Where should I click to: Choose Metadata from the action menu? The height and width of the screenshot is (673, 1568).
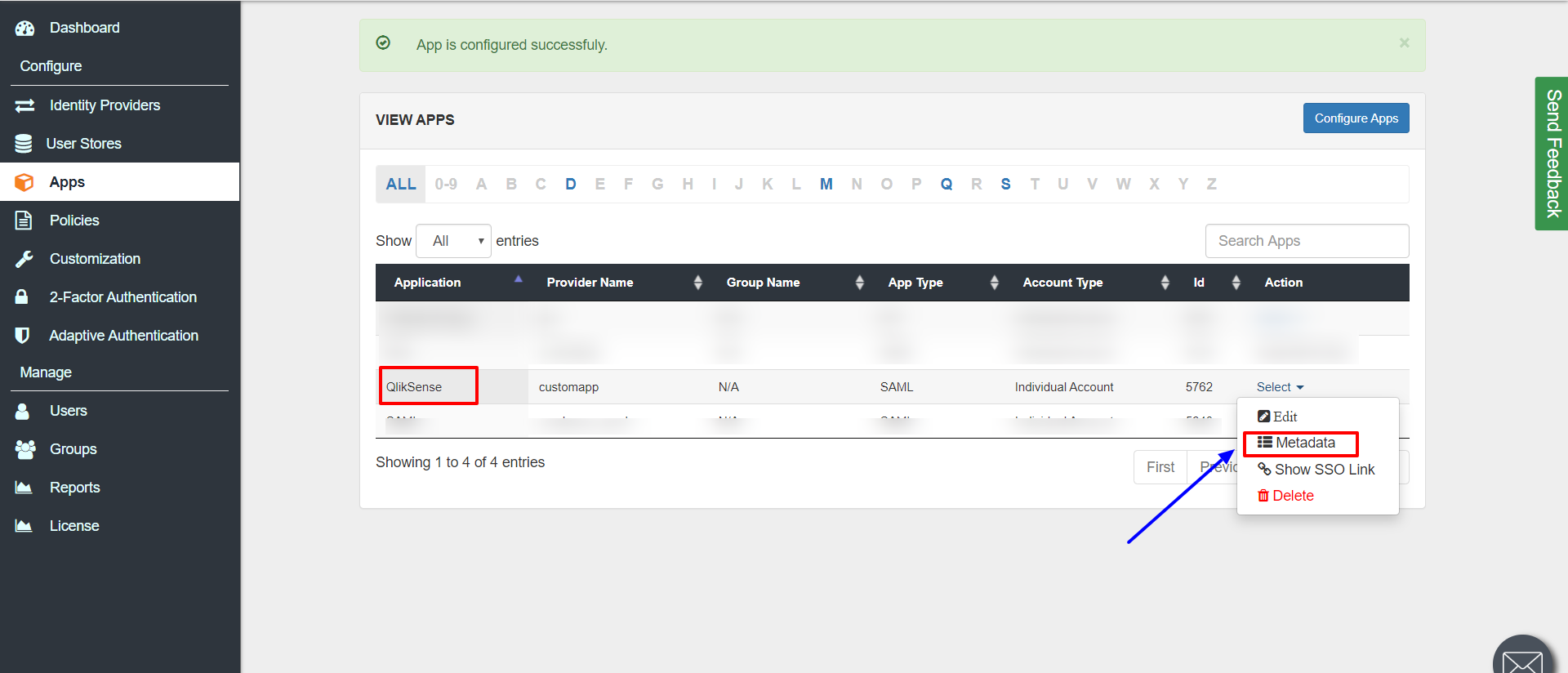click(x=1304, y=443)
